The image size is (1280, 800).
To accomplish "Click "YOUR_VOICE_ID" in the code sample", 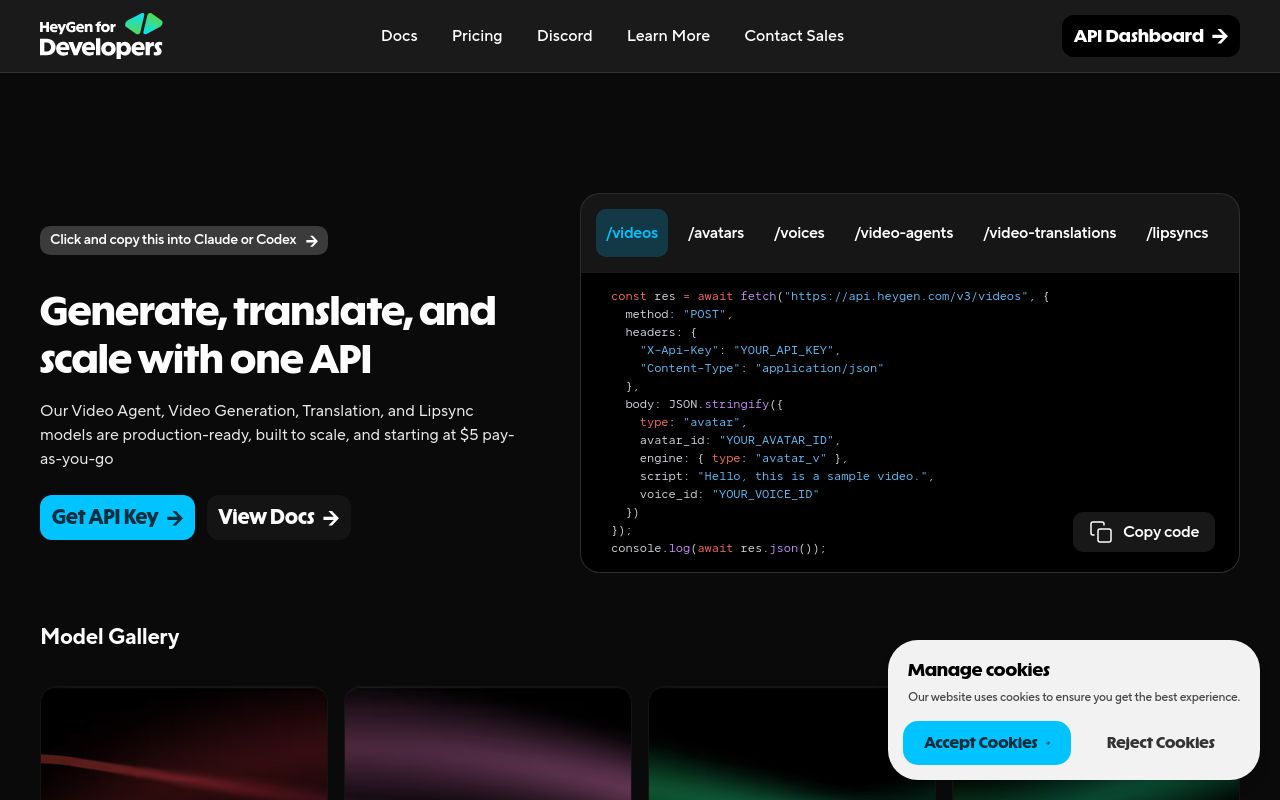I will tap(765, 494).
